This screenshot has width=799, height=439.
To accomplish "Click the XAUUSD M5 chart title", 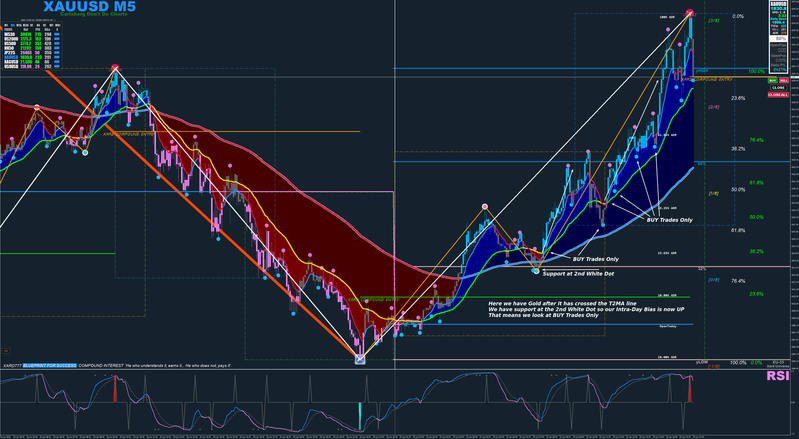I will tap(89, 7).
